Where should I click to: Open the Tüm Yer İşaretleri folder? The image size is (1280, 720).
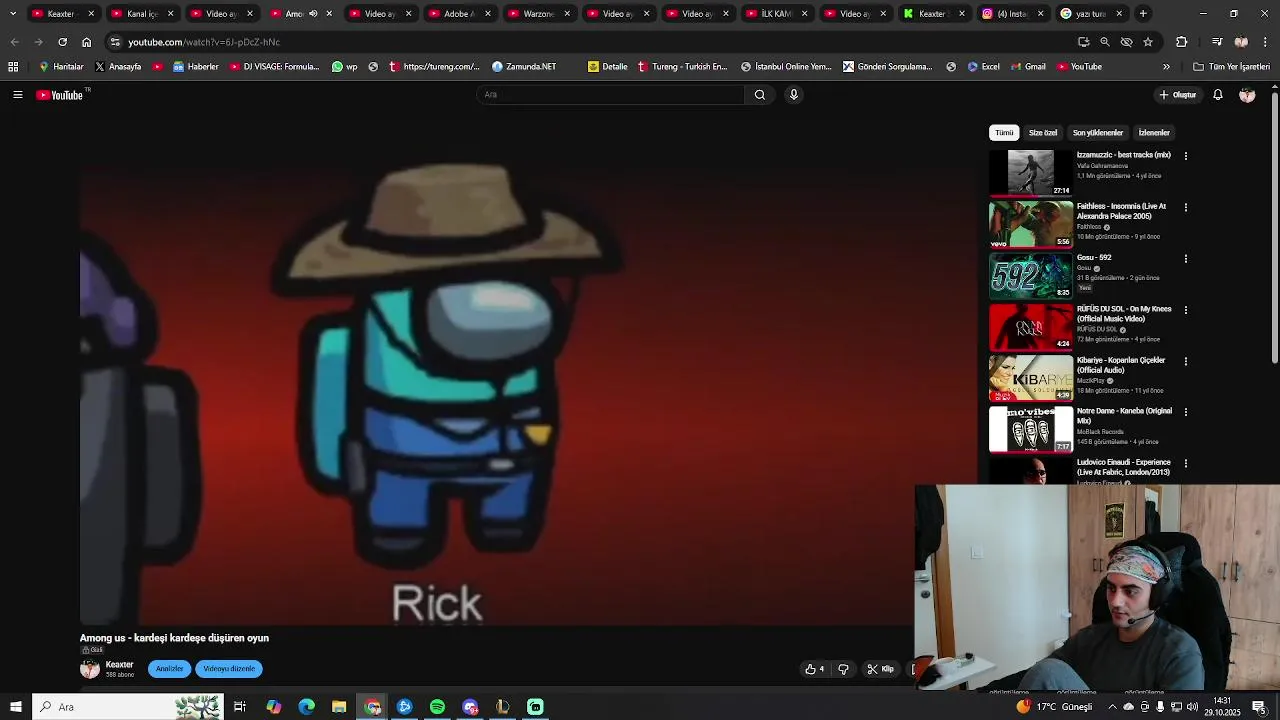pyautogui.click(x=1231, y=67)
